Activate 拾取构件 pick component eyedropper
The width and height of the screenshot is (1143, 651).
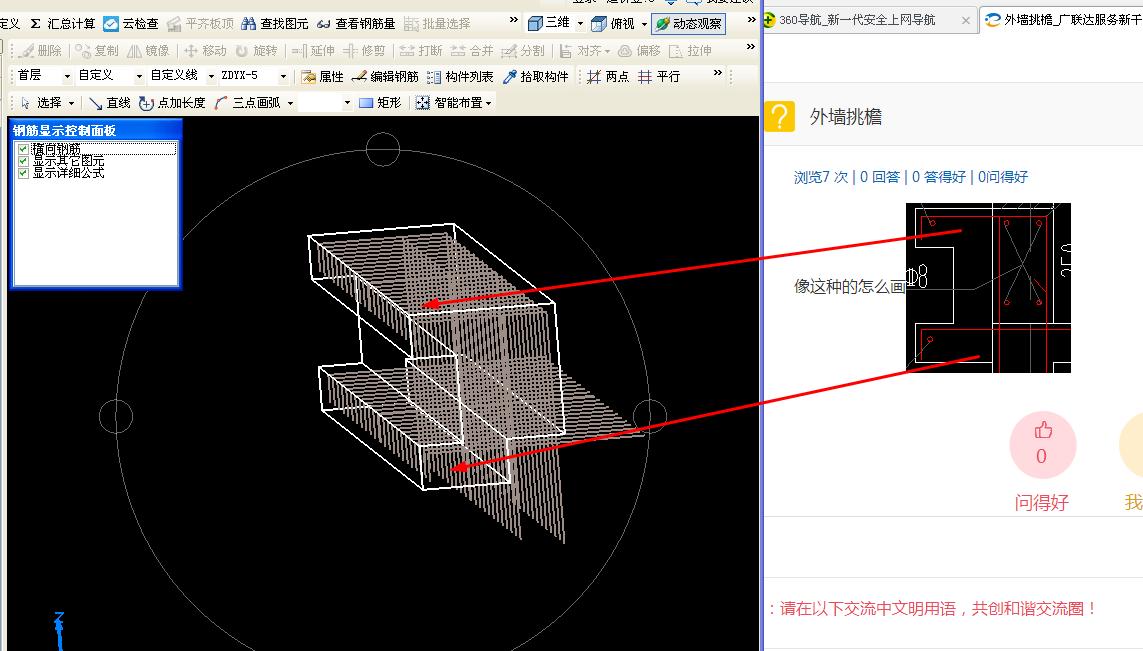point(535,77)
